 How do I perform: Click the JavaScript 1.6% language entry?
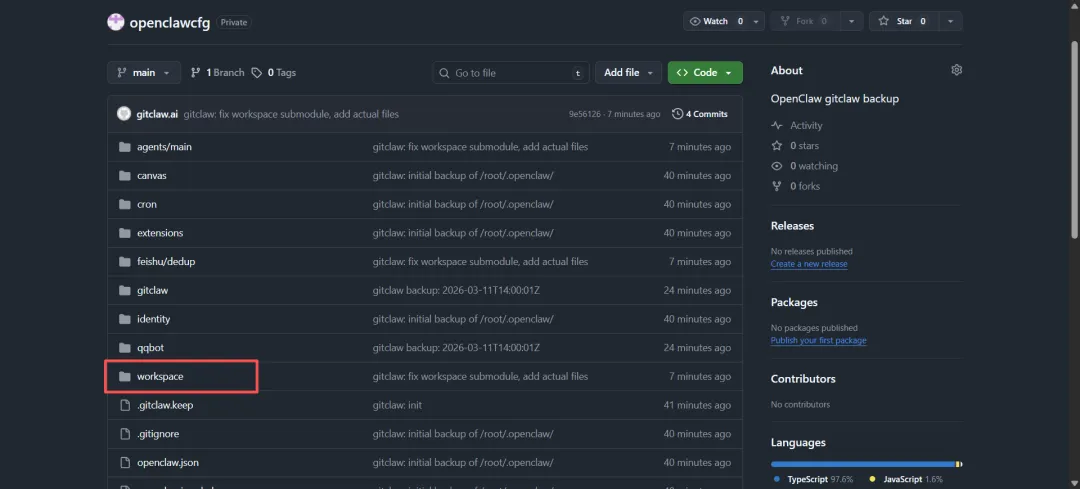click(x=906, y=479)
